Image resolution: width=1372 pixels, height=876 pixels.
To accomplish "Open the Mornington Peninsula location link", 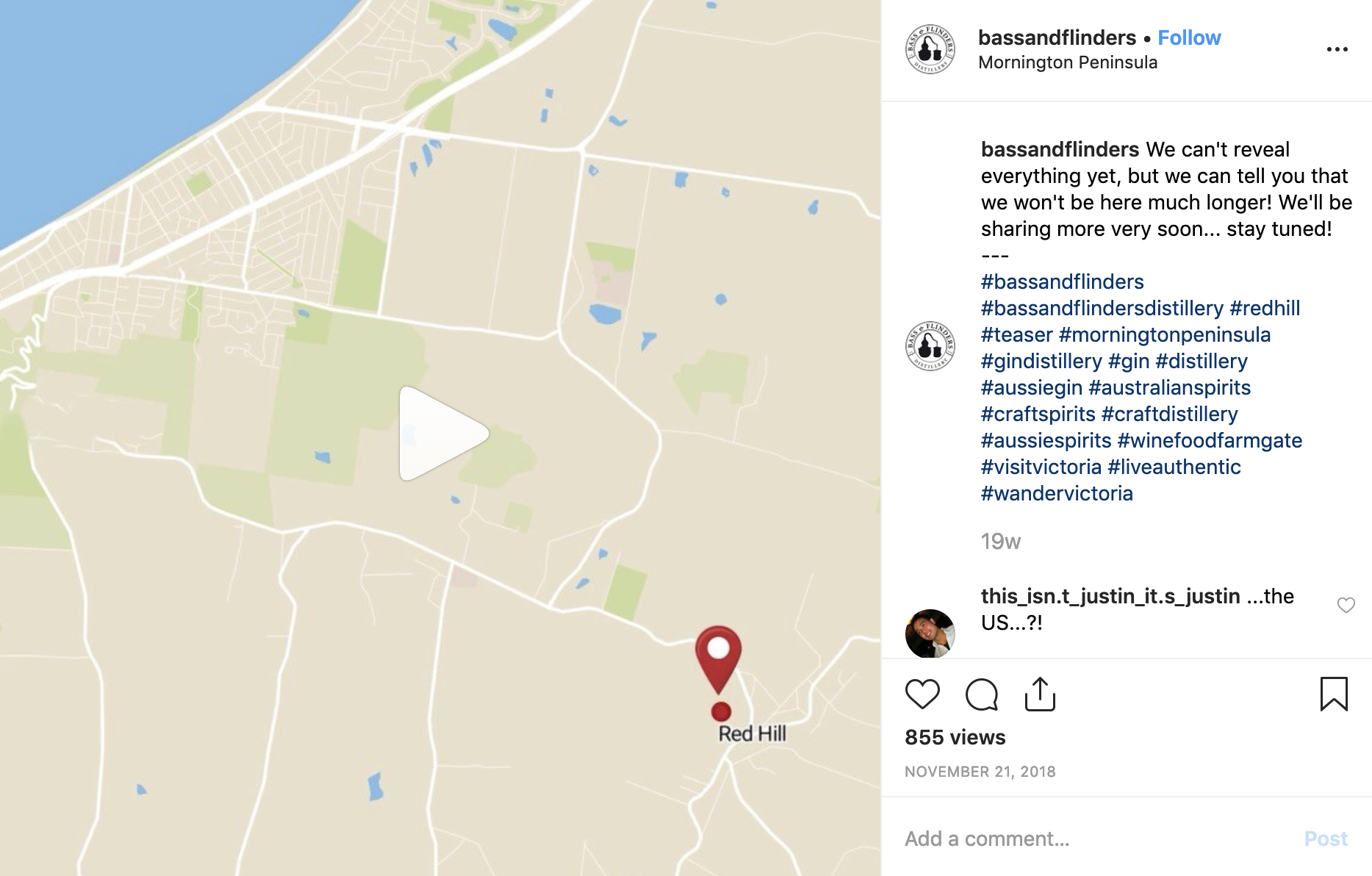I will 1068,62.
